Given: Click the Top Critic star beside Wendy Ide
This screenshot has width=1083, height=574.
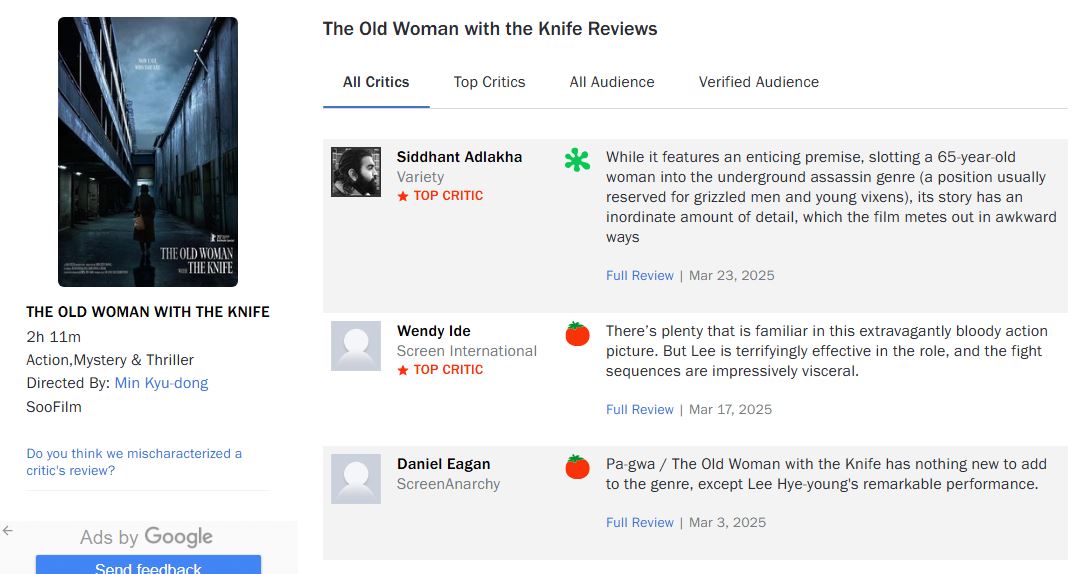Looking at the screenshot, I should click(x=403, y=370).
